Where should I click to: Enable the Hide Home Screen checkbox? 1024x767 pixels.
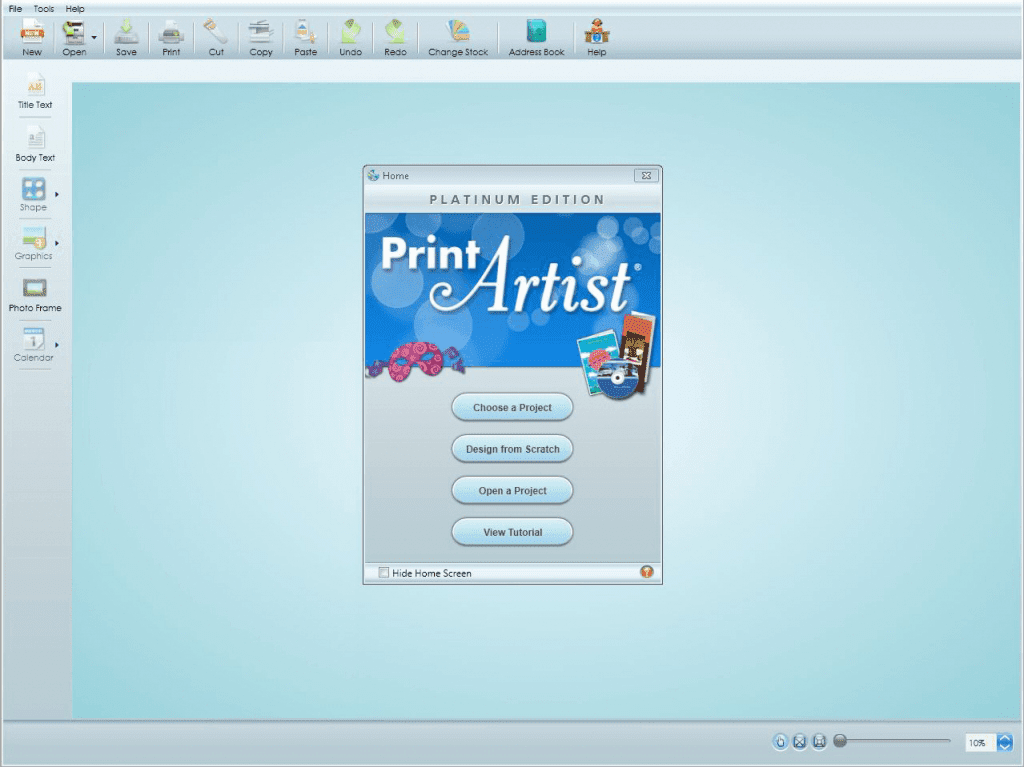[x=384, y=573]
